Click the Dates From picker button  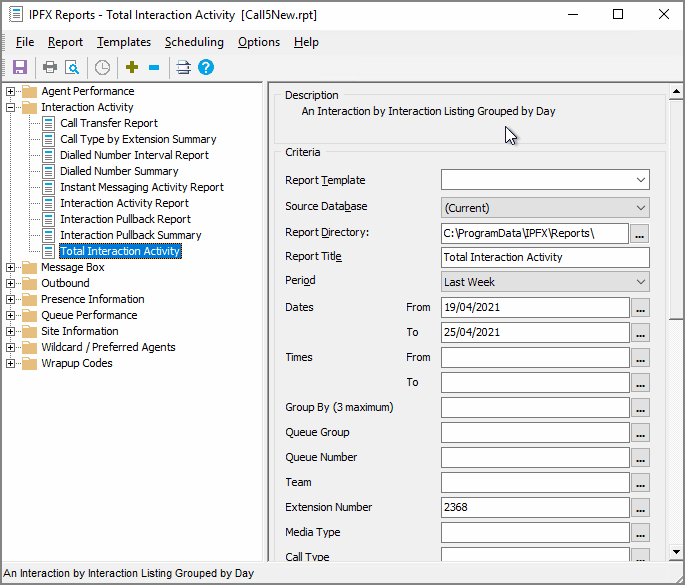click(x=640, y=308)
